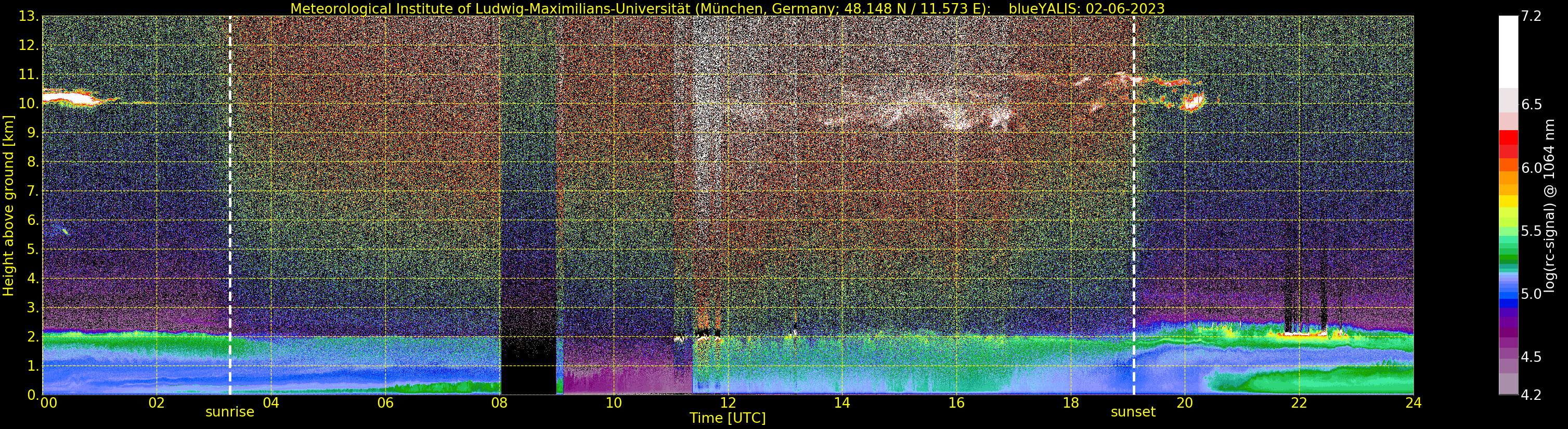Click the colorbar value "4.5"
Viewport: 1568px width, 429px height.
coord(1531,357)
